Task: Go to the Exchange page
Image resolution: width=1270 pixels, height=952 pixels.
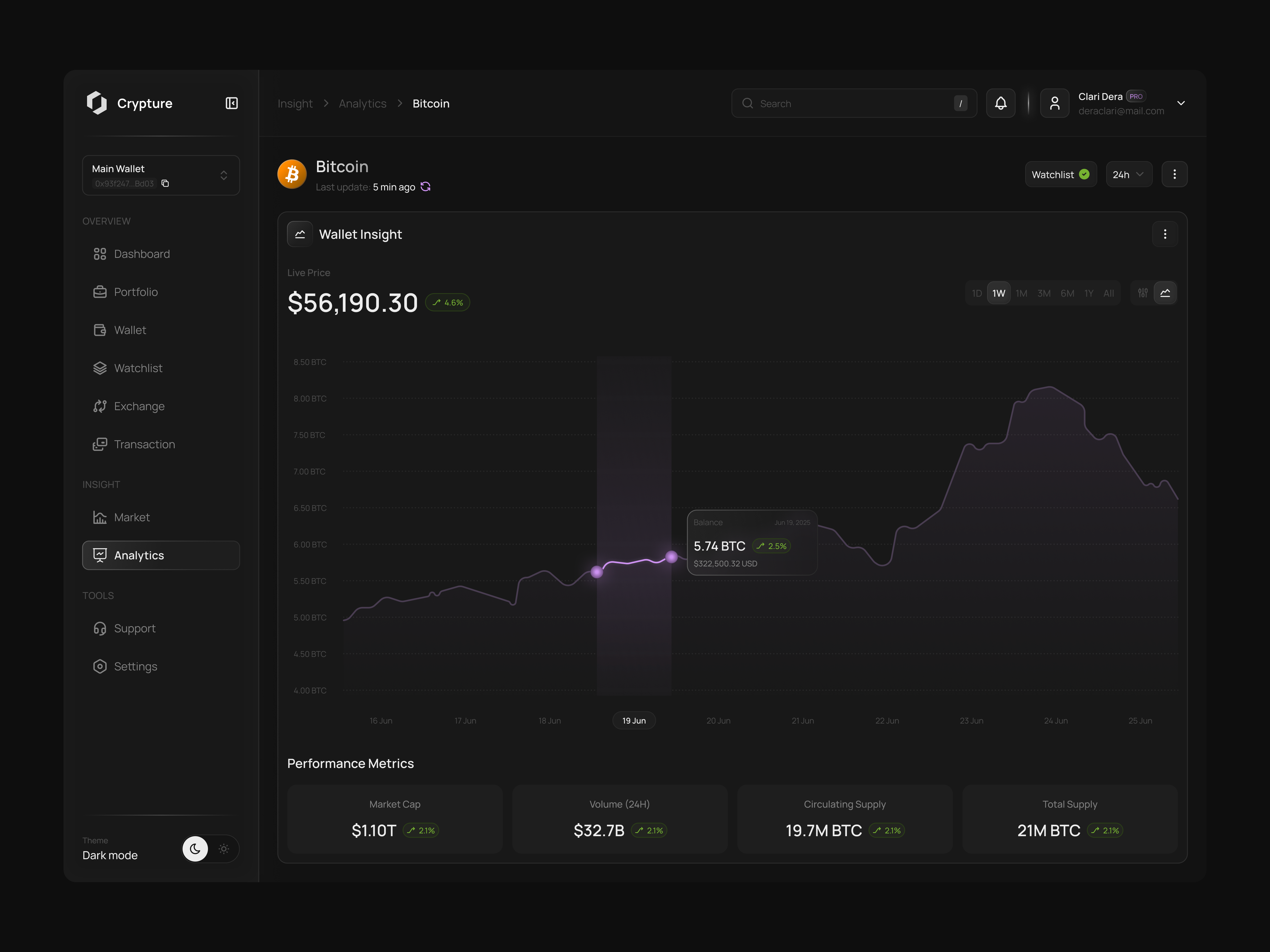Action: pos(139,406)
